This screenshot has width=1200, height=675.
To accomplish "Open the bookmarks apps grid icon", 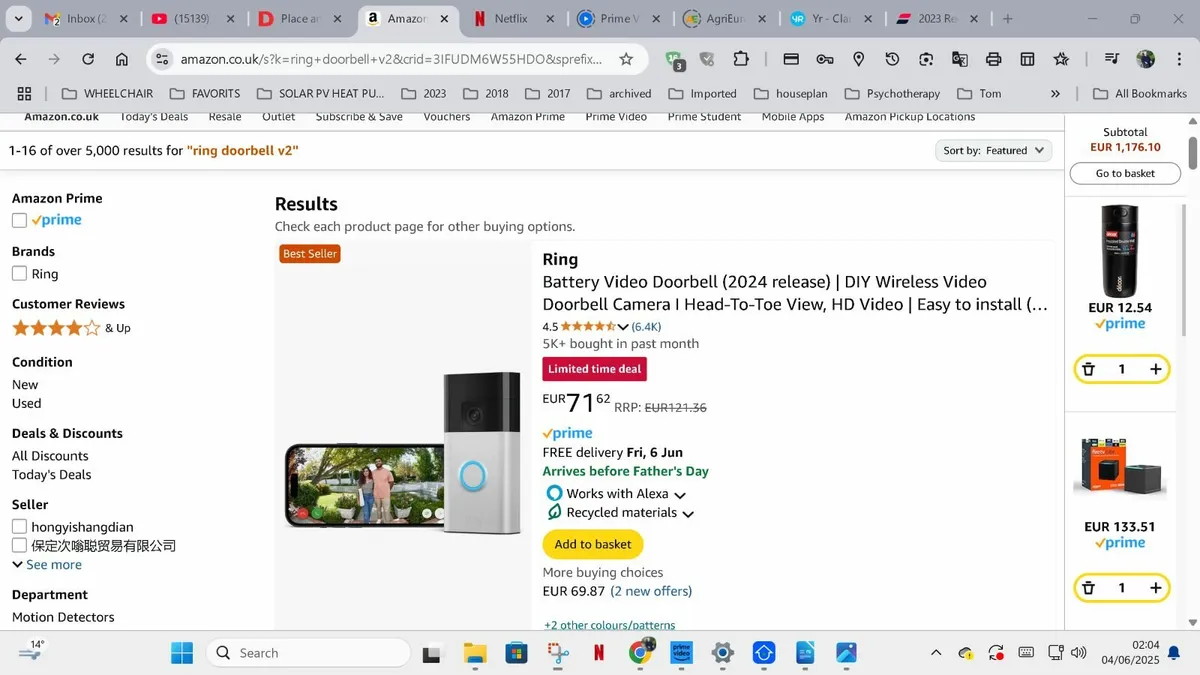I will [x=25, y=93].
